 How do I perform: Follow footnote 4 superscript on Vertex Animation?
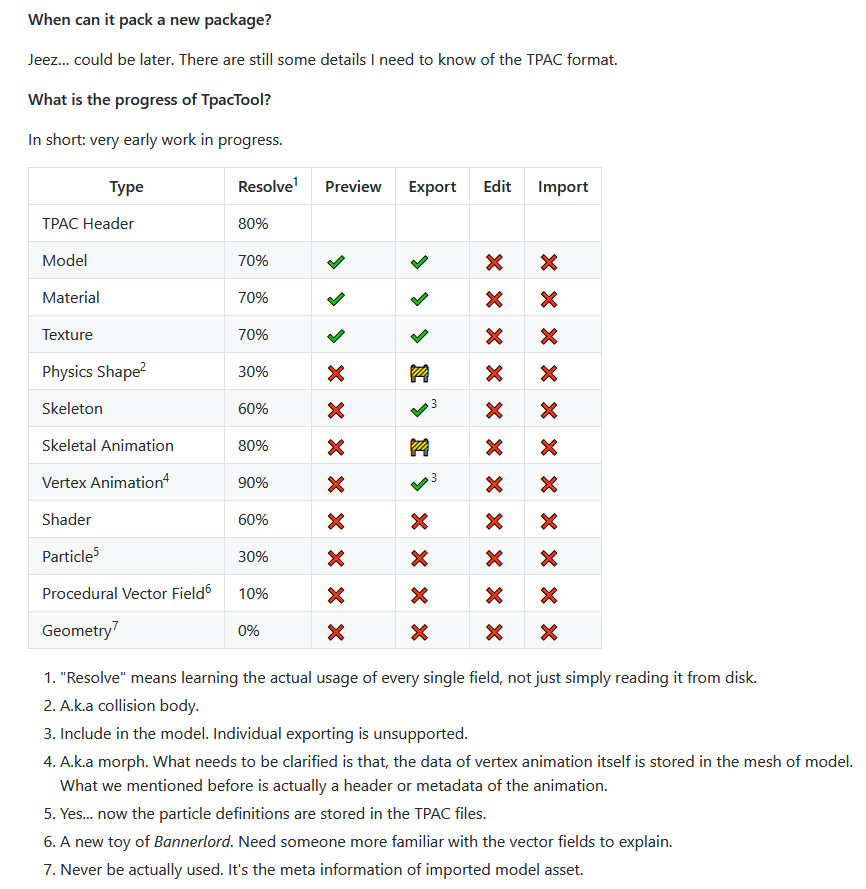point(166,478)
